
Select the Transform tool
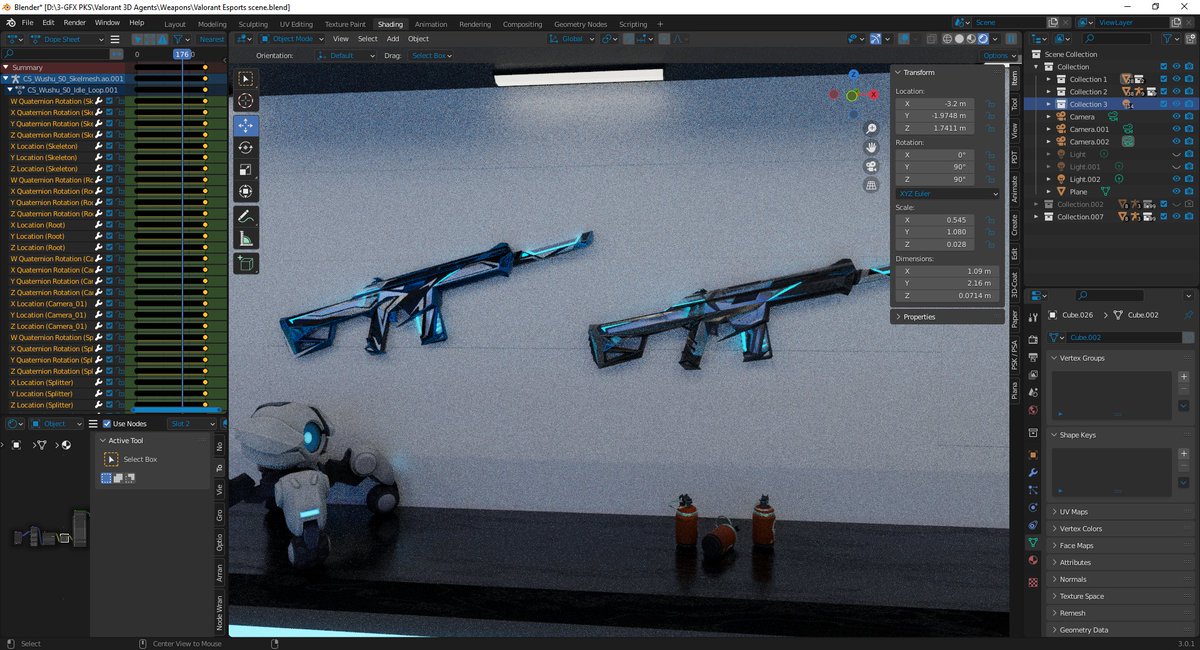click(246, 192)
